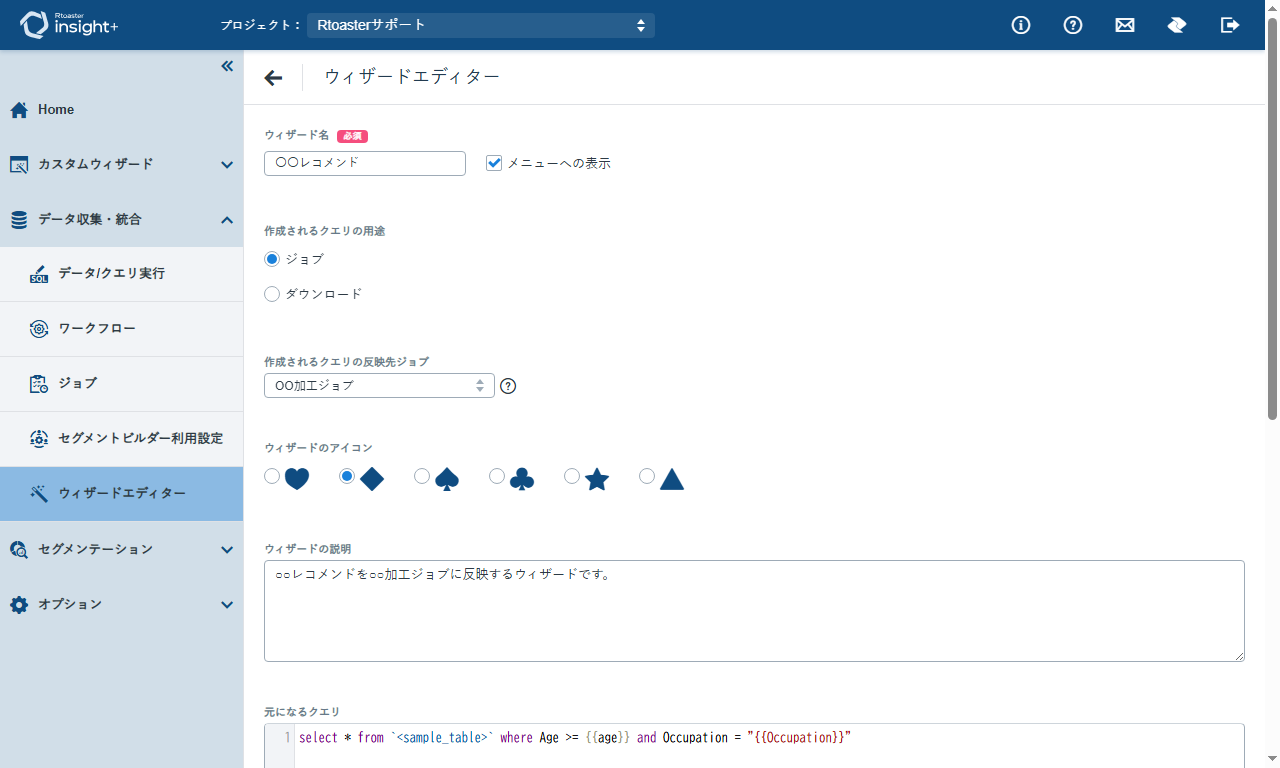This screenshot has height=768, width=1280.
Task: Collapse the sidebar with double chevron
Action: coord(227,66)
